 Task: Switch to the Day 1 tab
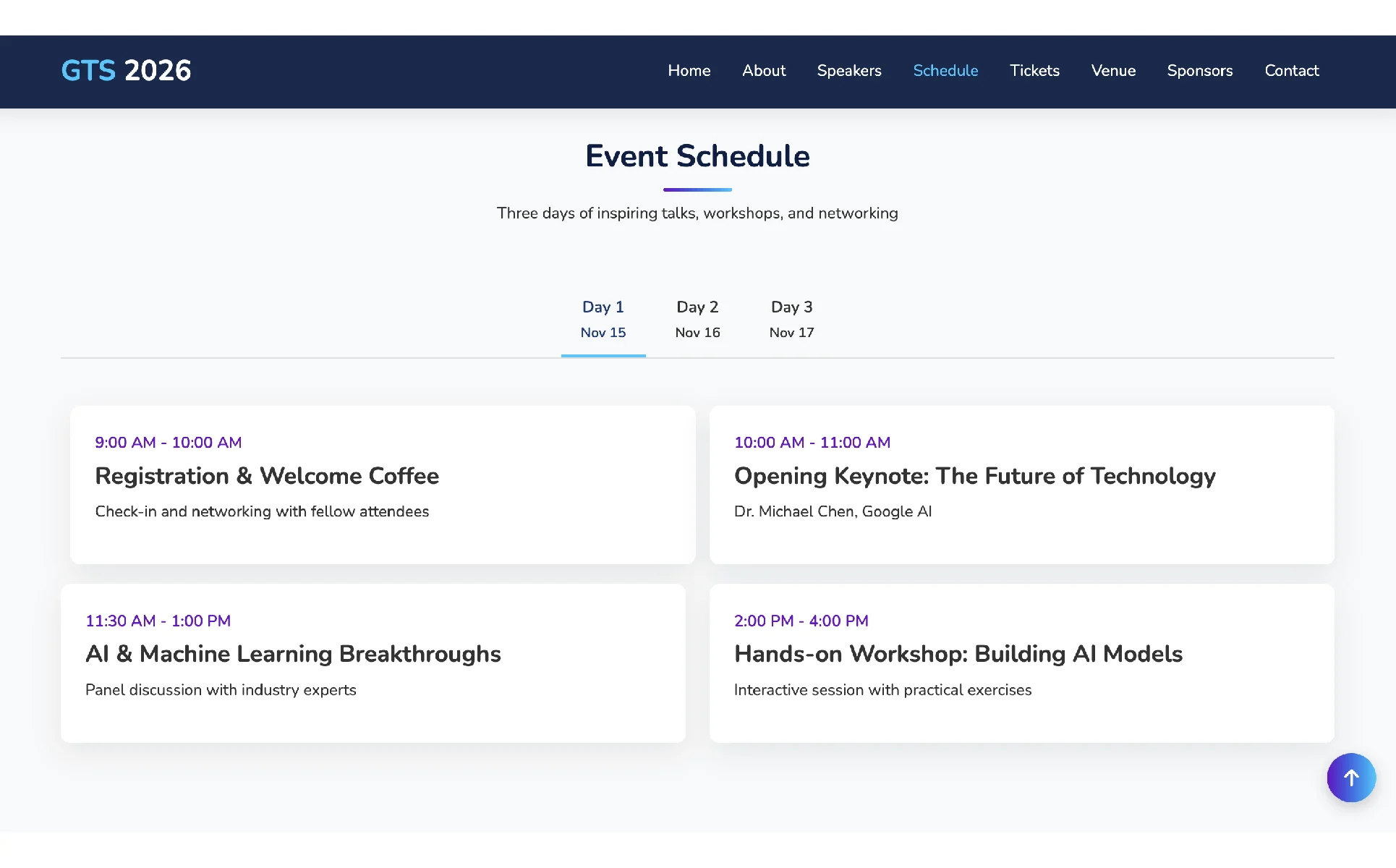603,319
